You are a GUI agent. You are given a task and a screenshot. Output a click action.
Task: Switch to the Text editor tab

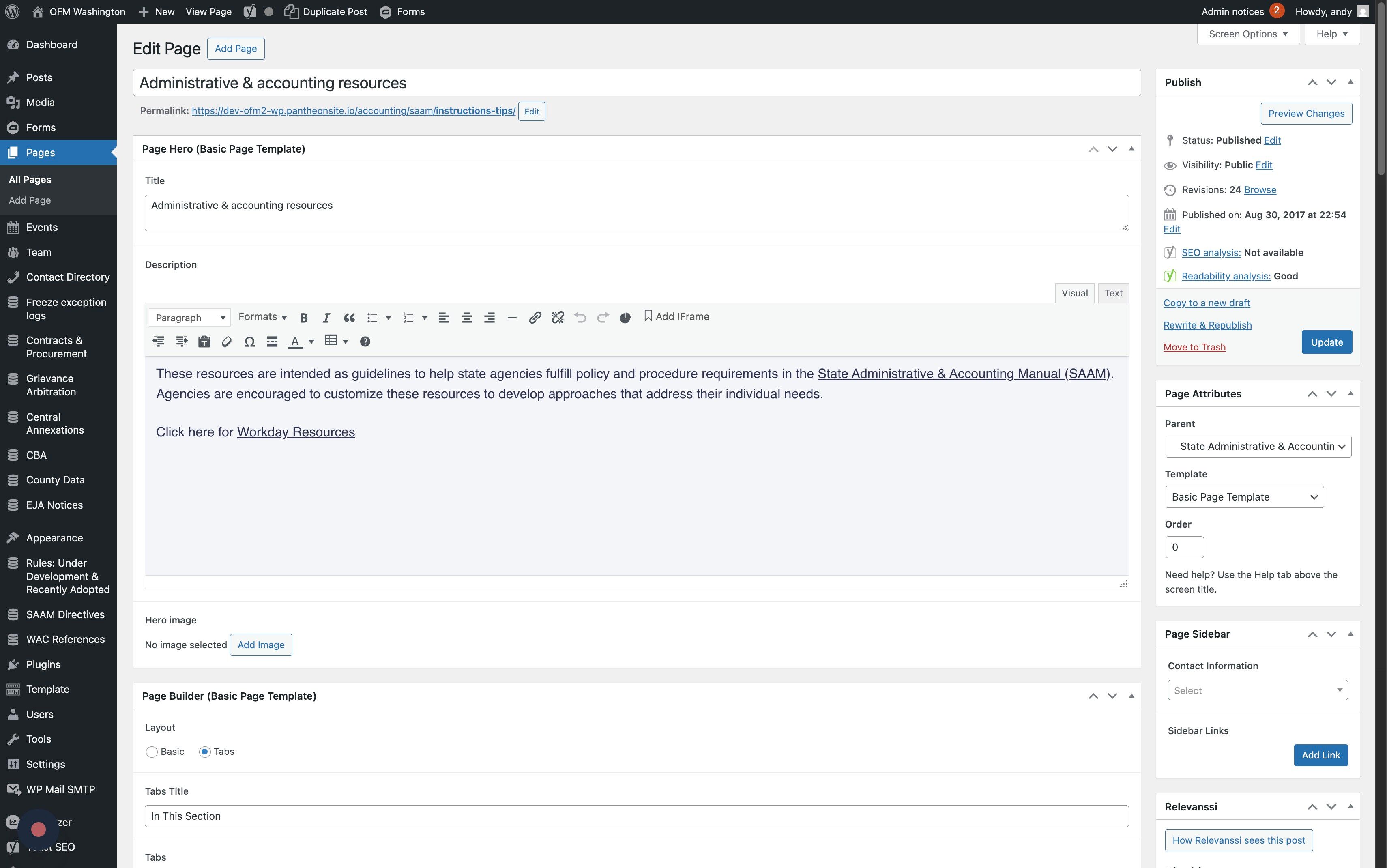pos(1113,293)
